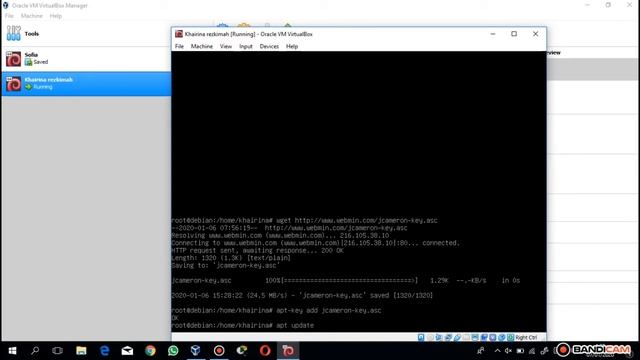The image size is (640, 360).
Task: Click the "Saving to: 'jcameron-key.asc'" line
Action: pos(226,265)
